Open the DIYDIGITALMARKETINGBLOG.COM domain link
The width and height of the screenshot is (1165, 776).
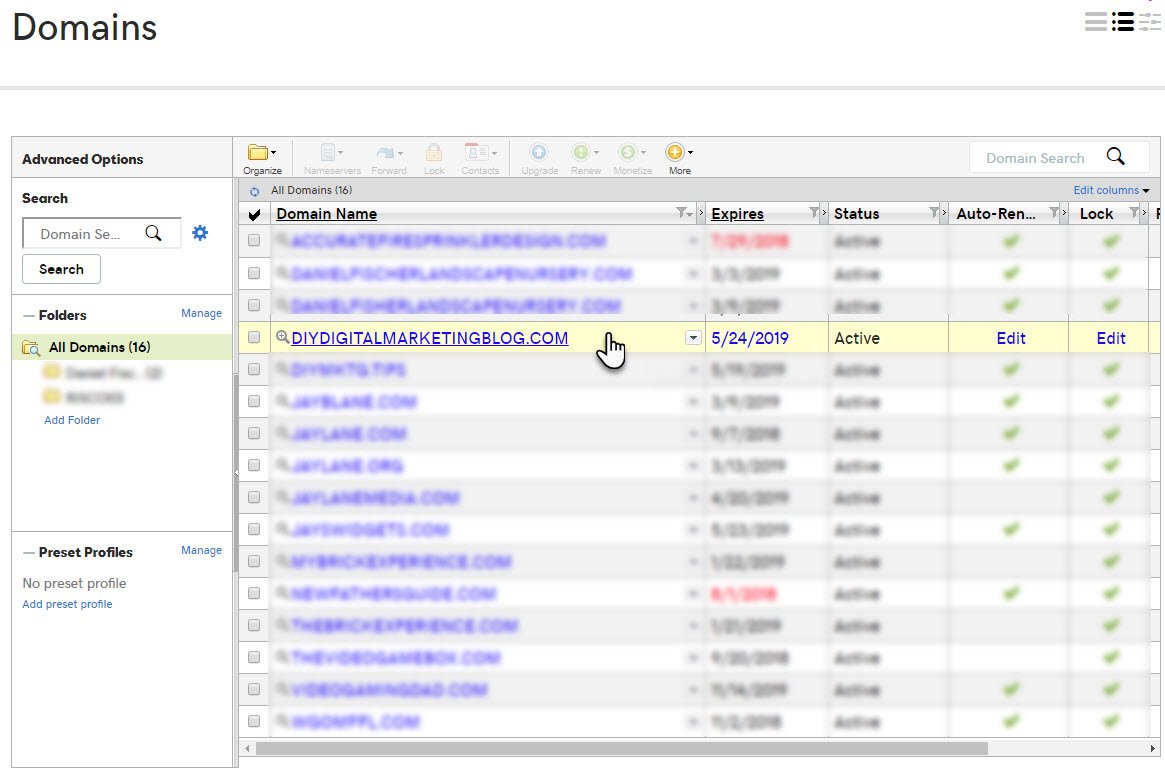(x=429, y=338)
